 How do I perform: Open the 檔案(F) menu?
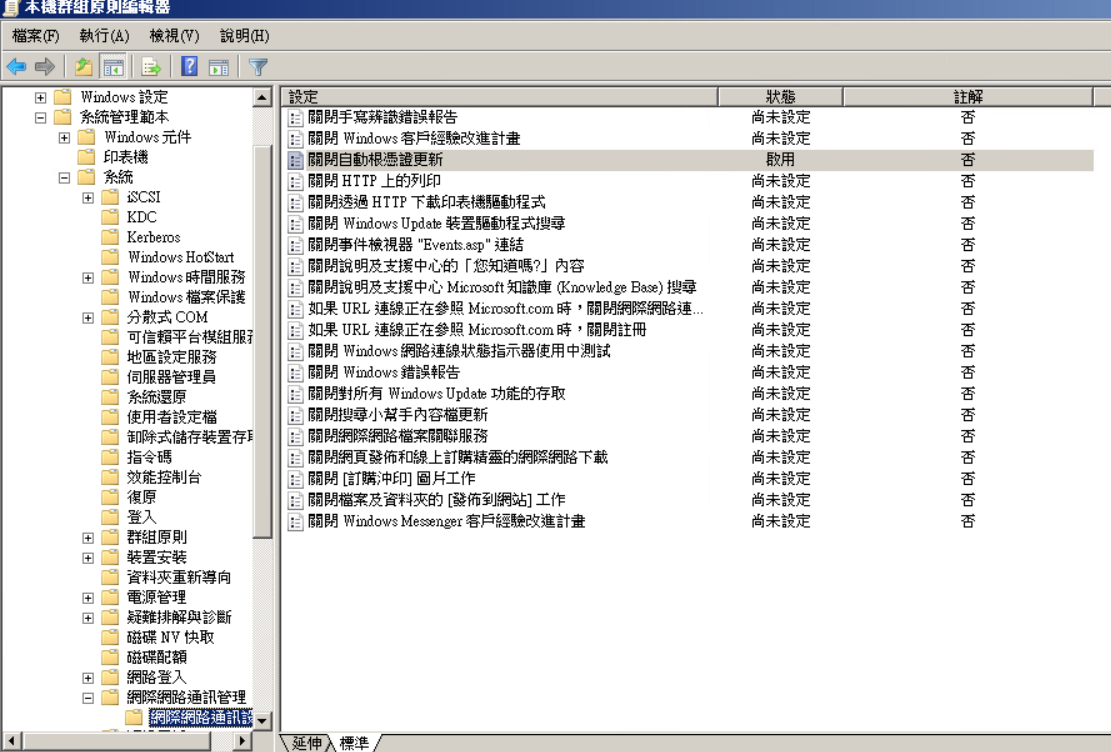pyautogui.click(x=35, y=36)
